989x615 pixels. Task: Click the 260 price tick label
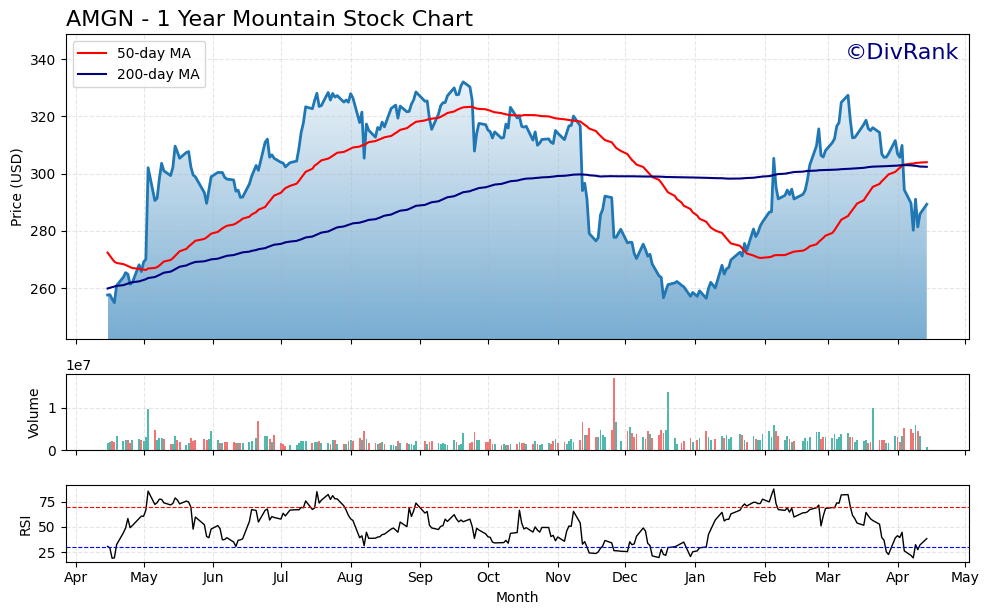42,289
